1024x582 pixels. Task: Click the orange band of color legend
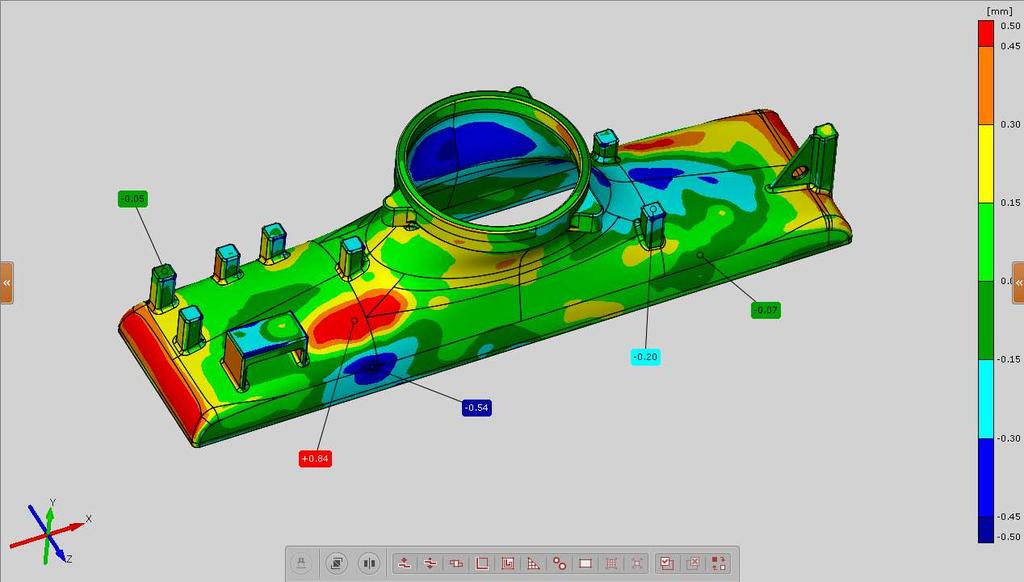(x=985, y=85)
